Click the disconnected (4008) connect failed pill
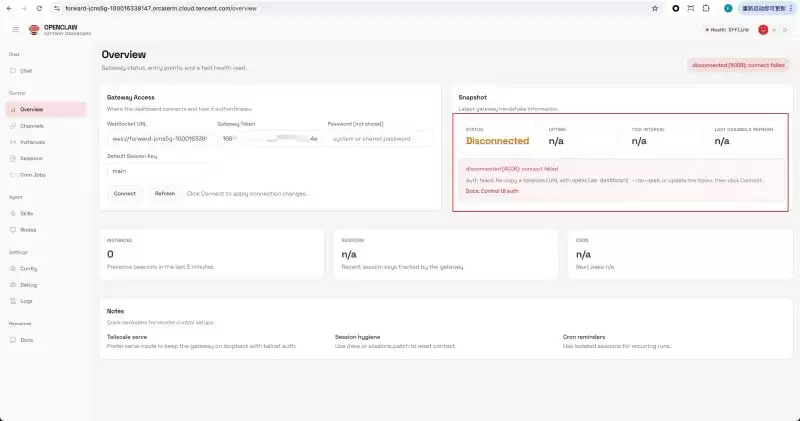Image resolution: width=800 pixels, height=421 pixels. pyautogui.click(x=738, y=65)
